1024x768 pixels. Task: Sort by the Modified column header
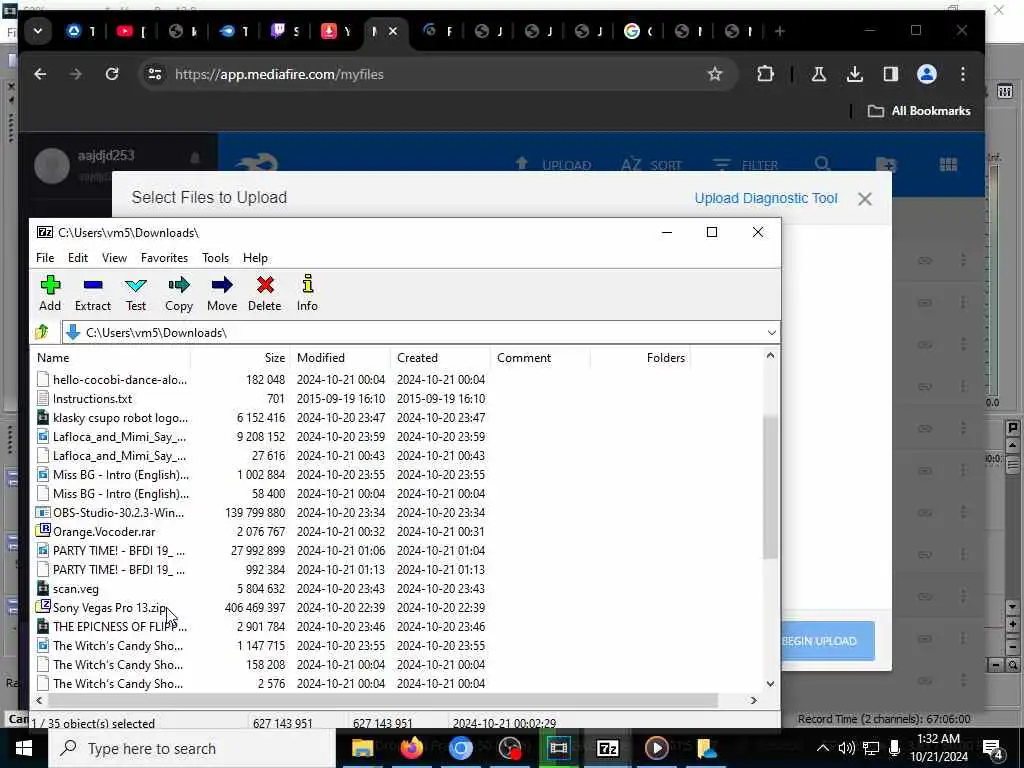340,358
